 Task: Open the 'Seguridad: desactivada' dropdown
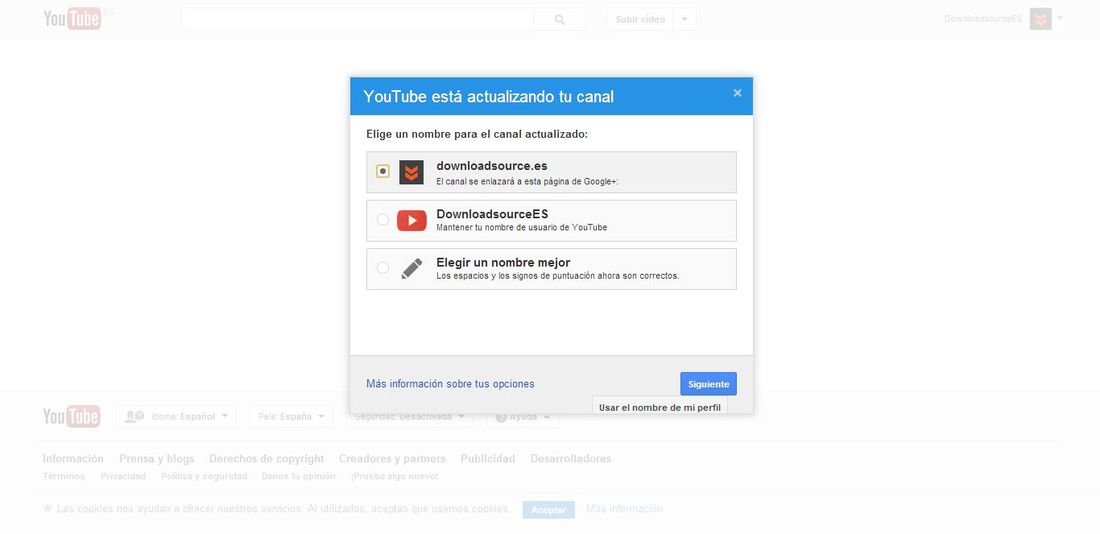pyautogui.click(x=410, y=416)
